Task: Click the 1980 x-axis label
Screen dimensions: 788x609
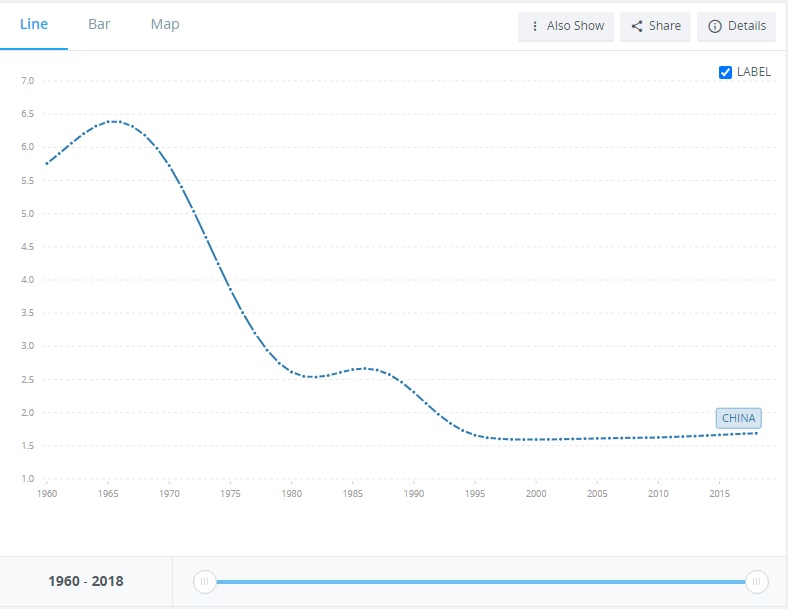Action: [292, 493]
